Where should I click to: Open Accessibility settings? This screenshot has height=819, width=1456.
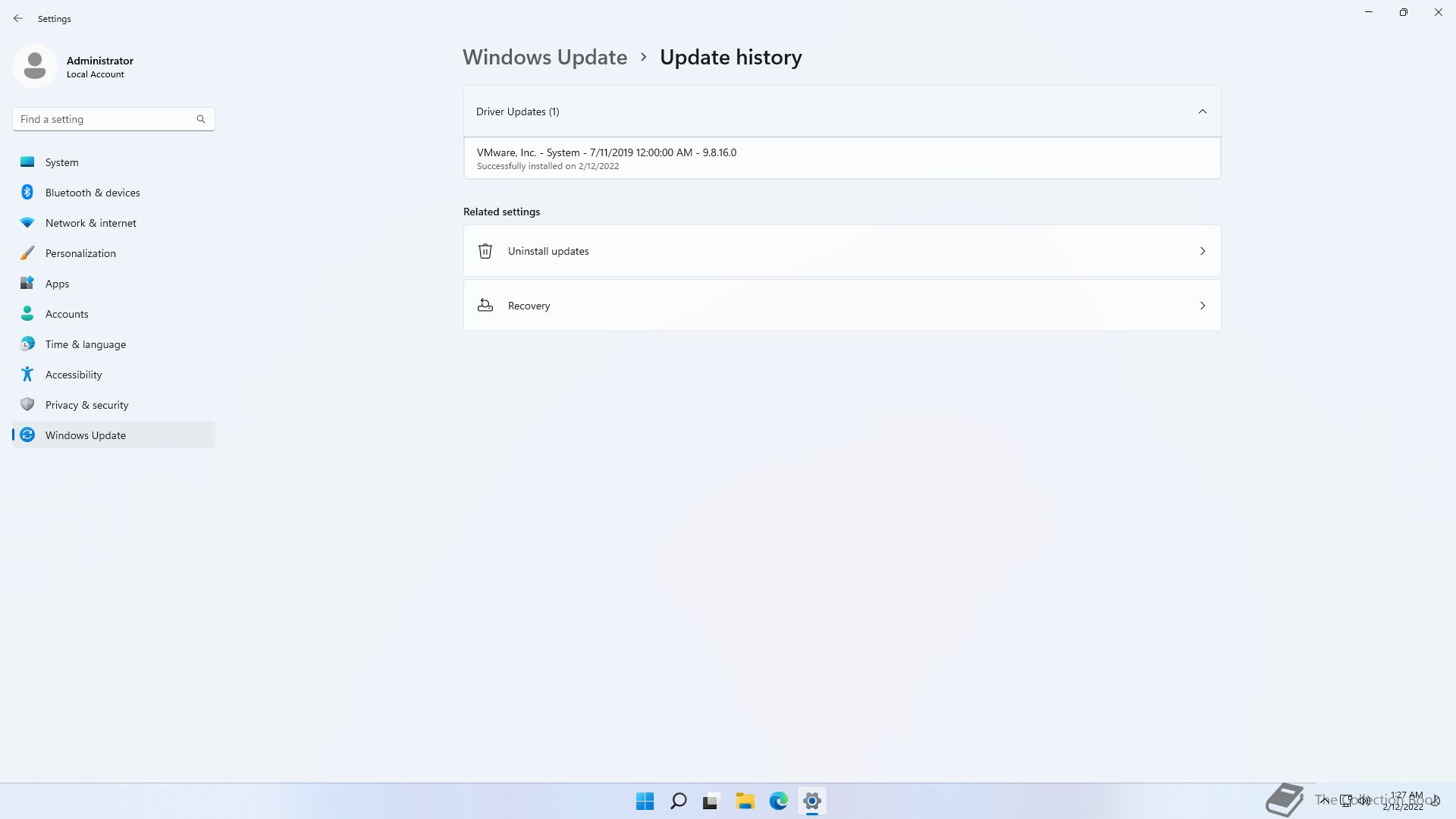coord(114,374)
